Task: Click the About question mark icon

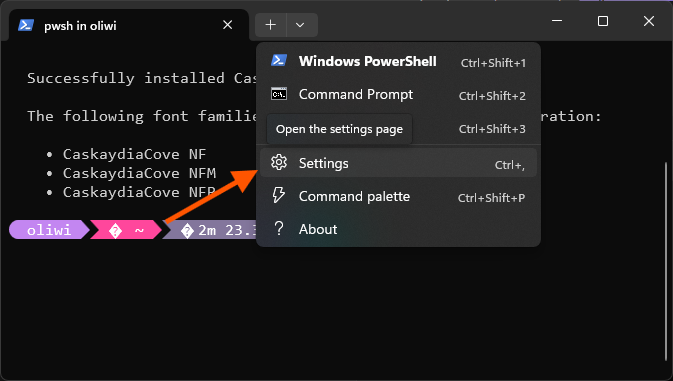Action: (279, 228)
